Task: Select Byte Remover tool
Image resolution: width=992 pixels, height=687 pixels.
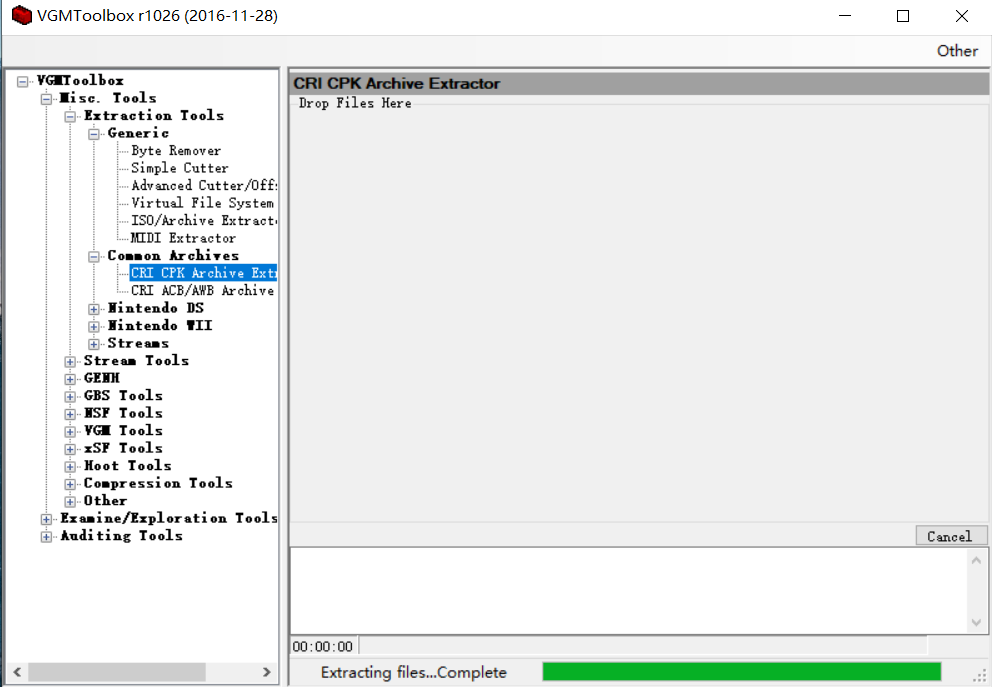Action: pos(176,151)
